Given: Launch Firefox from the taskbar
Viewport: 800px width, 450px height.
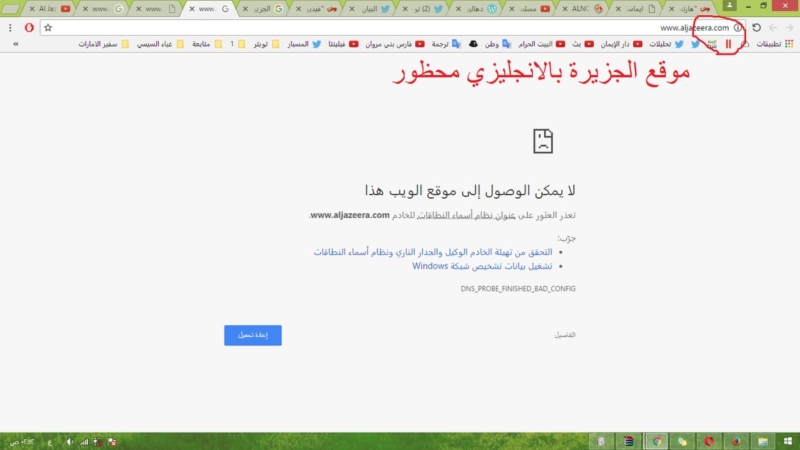Looking at the screenshot, I should click(736, 441).
